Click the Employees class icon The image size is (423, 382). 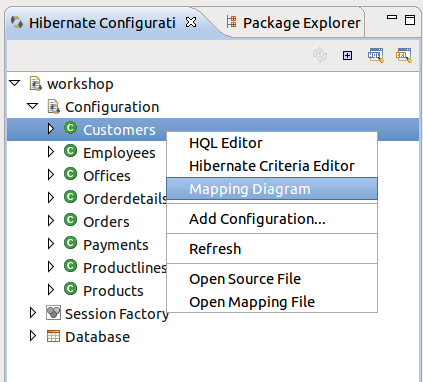(x=70, y=151)
